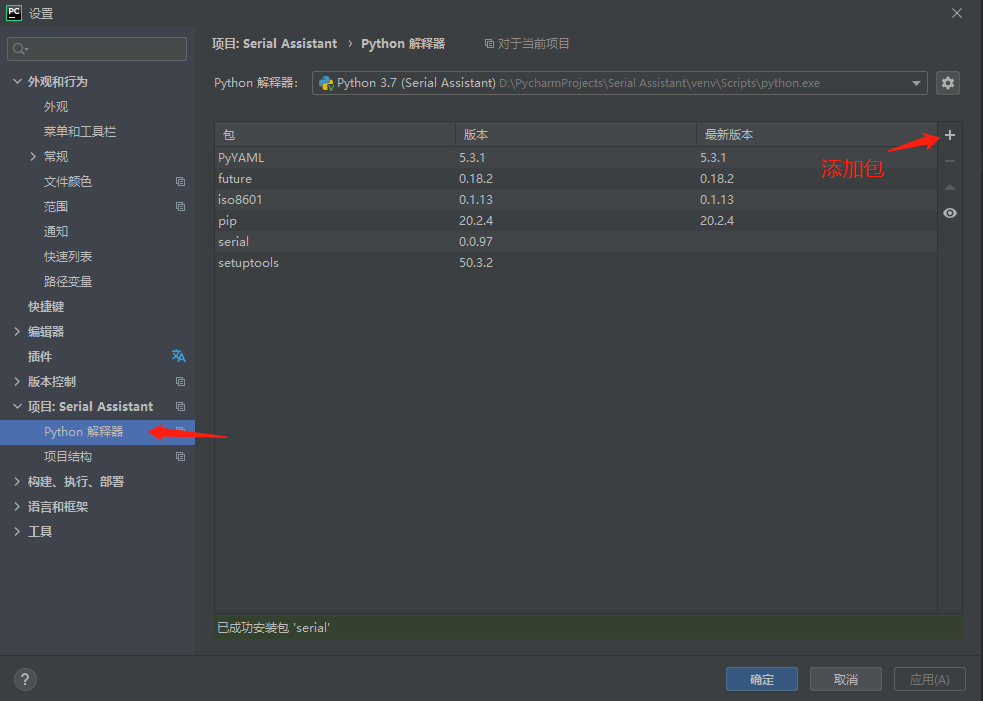Click the upgrade package arrow icon

point(949,186)
